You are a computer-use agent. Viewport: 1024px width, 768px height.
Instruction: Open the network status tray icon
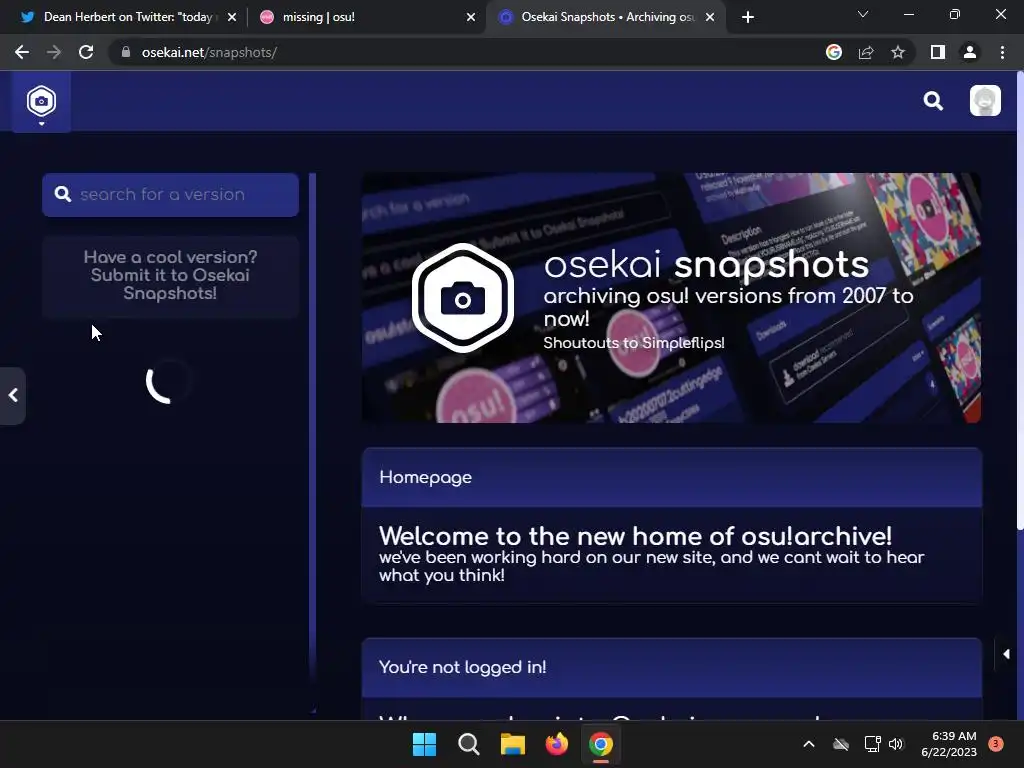[x=872, y=744]
